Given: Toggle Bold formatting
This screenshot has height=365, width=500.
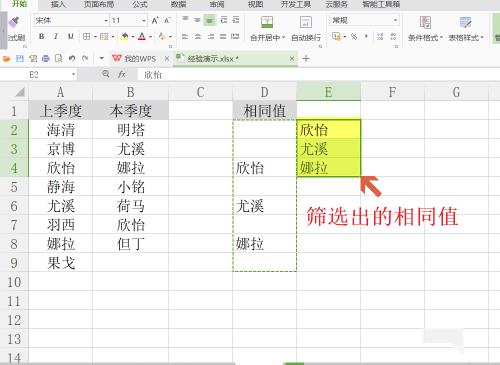Looking at the screenshot, I should click(42, 36).
